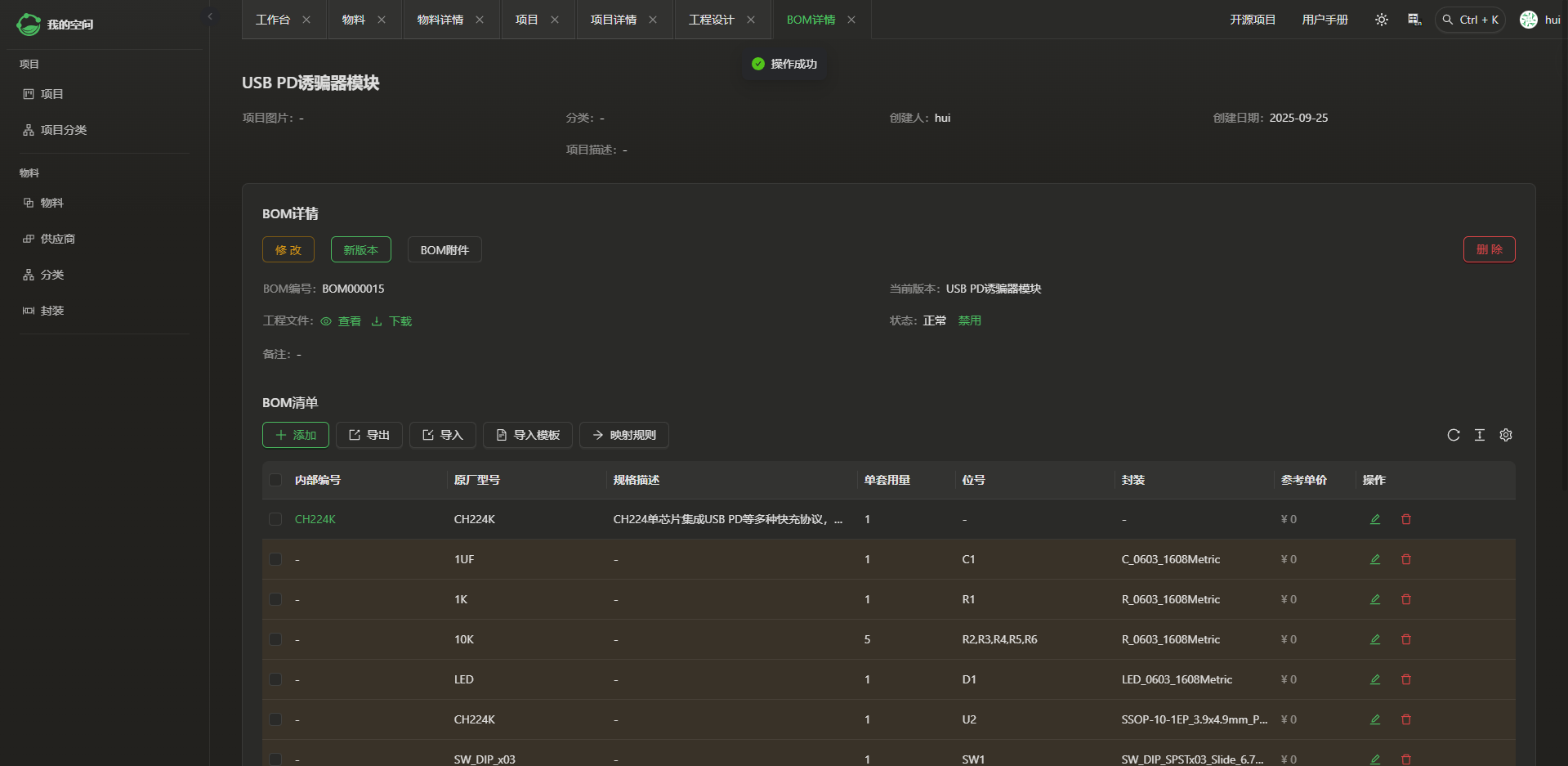Click the 新版本 button
Screen dimensions: 1568x766
pos(360,249)
